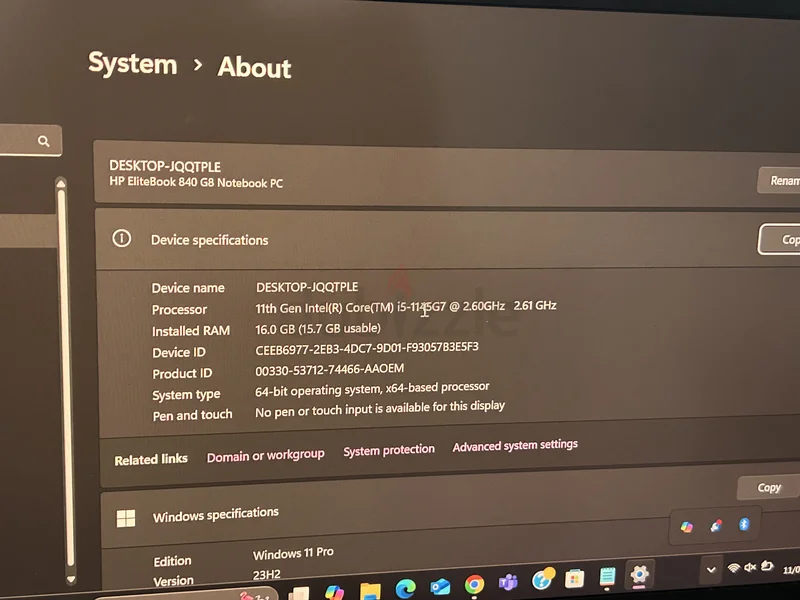Click the Wi-Fi network icon in system tray
The height and width of the screenshot is (600, 800).
tap(734, 568)
